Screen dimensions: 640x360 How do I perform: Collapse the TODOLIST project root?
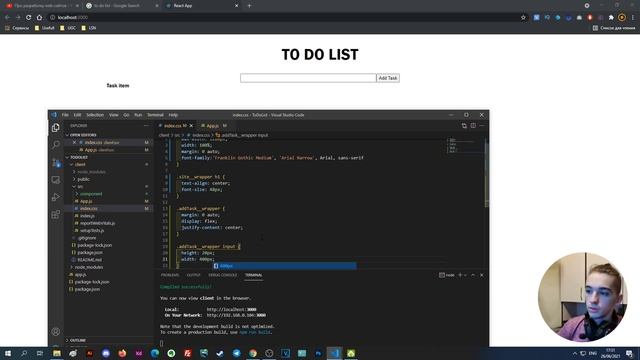coord(79,157)
